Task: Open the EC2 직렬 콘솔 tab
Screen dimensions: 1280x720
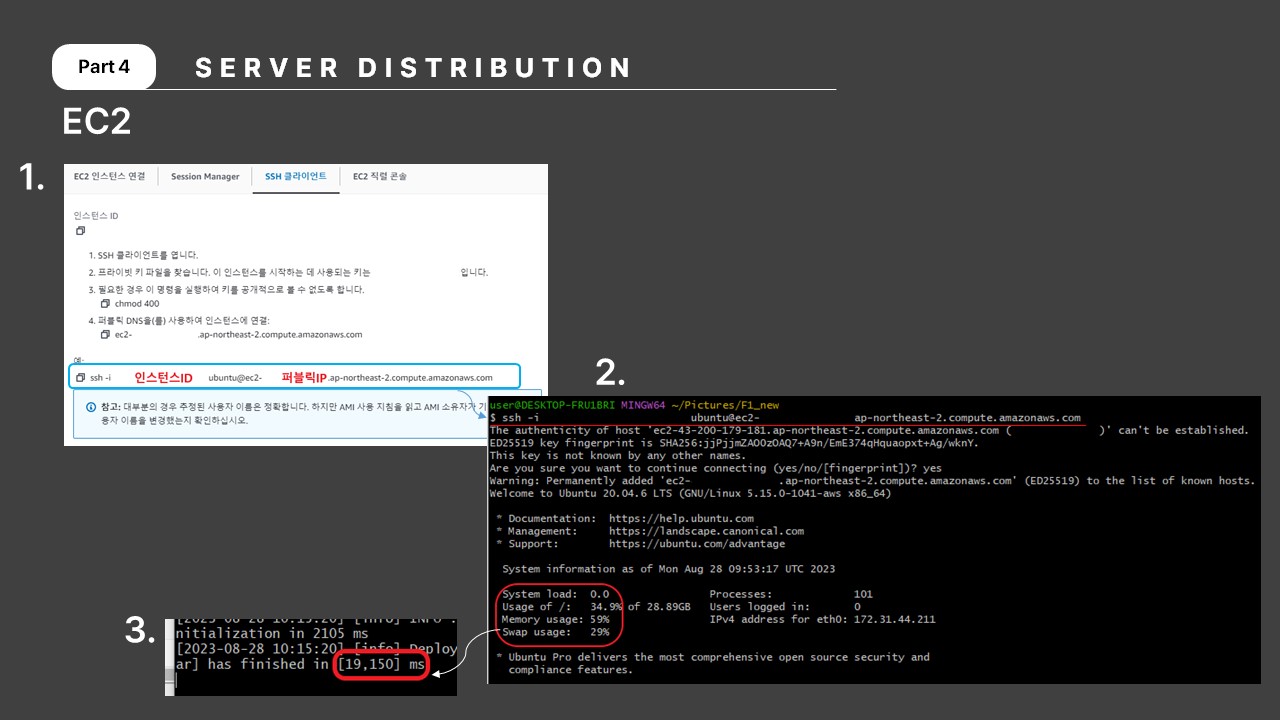Action: [379, 177]
